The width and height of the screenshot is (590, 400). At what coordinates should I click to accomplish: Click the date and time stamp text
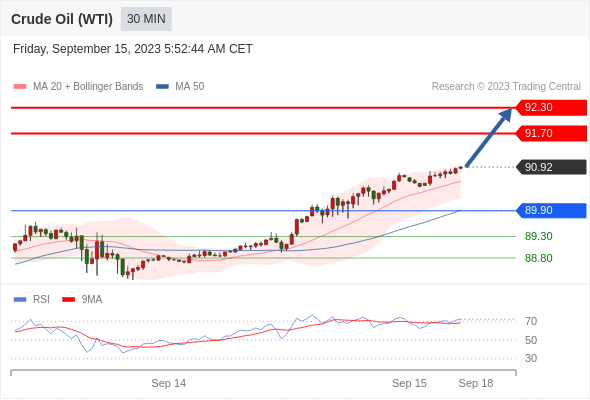tap(132, 49)
